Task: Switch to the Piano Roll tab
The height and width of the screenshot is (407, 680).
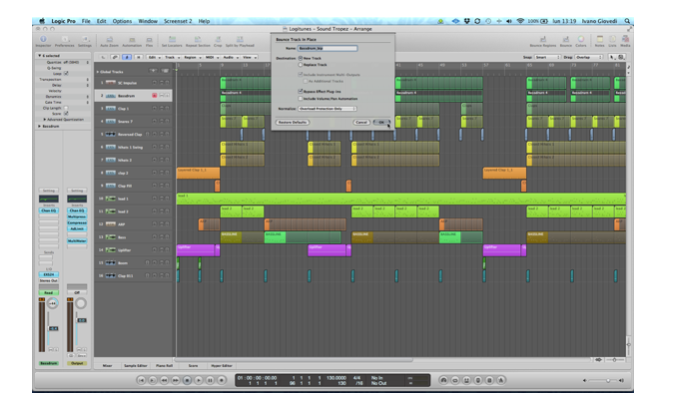Action: coord(164,365)
